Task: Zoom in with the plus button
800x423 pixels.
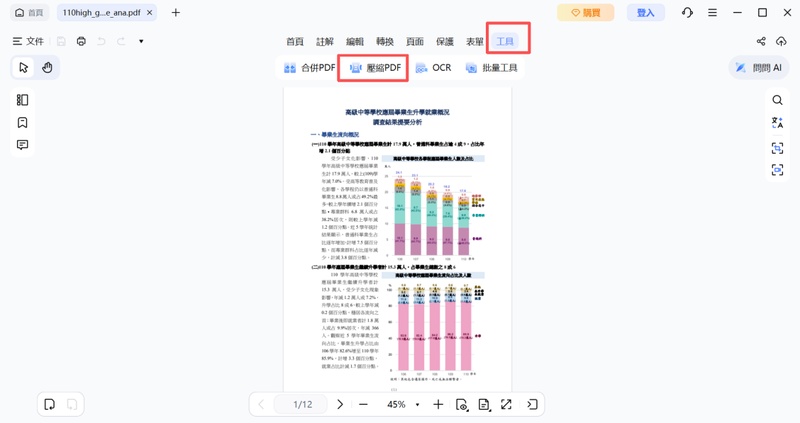Action: (438, 405)
